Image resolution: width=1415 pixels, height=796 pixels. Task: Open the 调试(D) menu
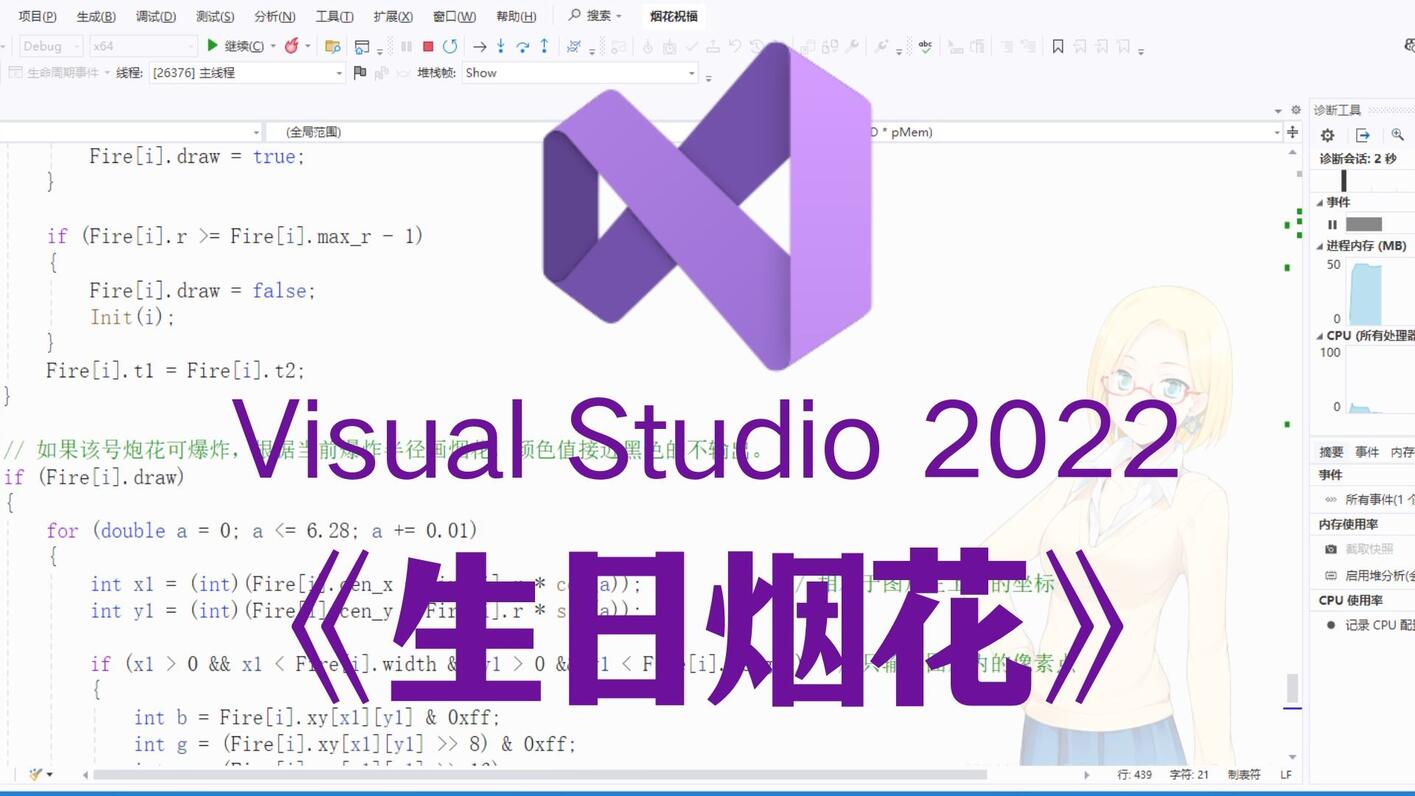(156, 16)
